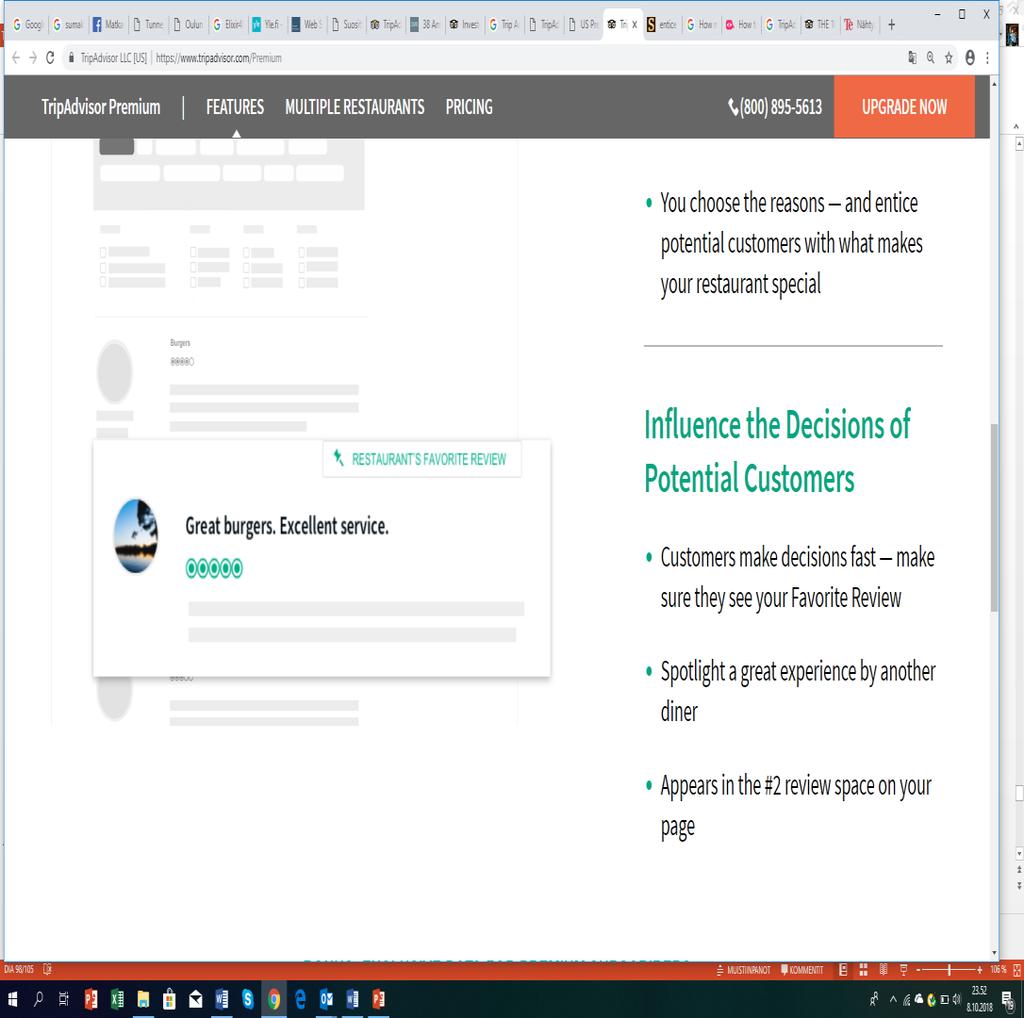Click the webpage vertical scrollbar thumb
Viewport: 1024px width, 1018px height.
point(994,517)
